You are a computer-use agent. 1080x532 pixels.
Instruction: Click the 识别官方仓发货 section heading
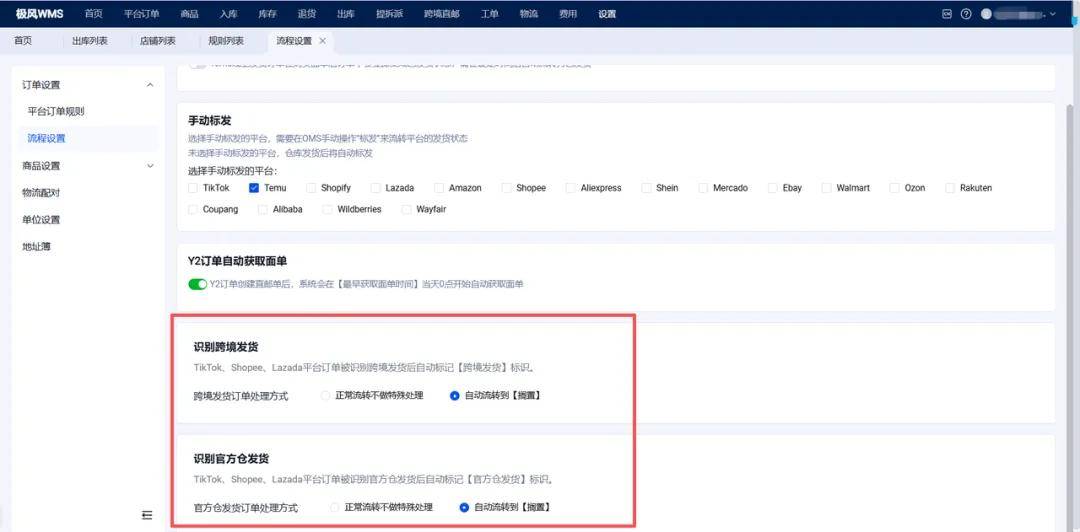click(x=231, y=458)
